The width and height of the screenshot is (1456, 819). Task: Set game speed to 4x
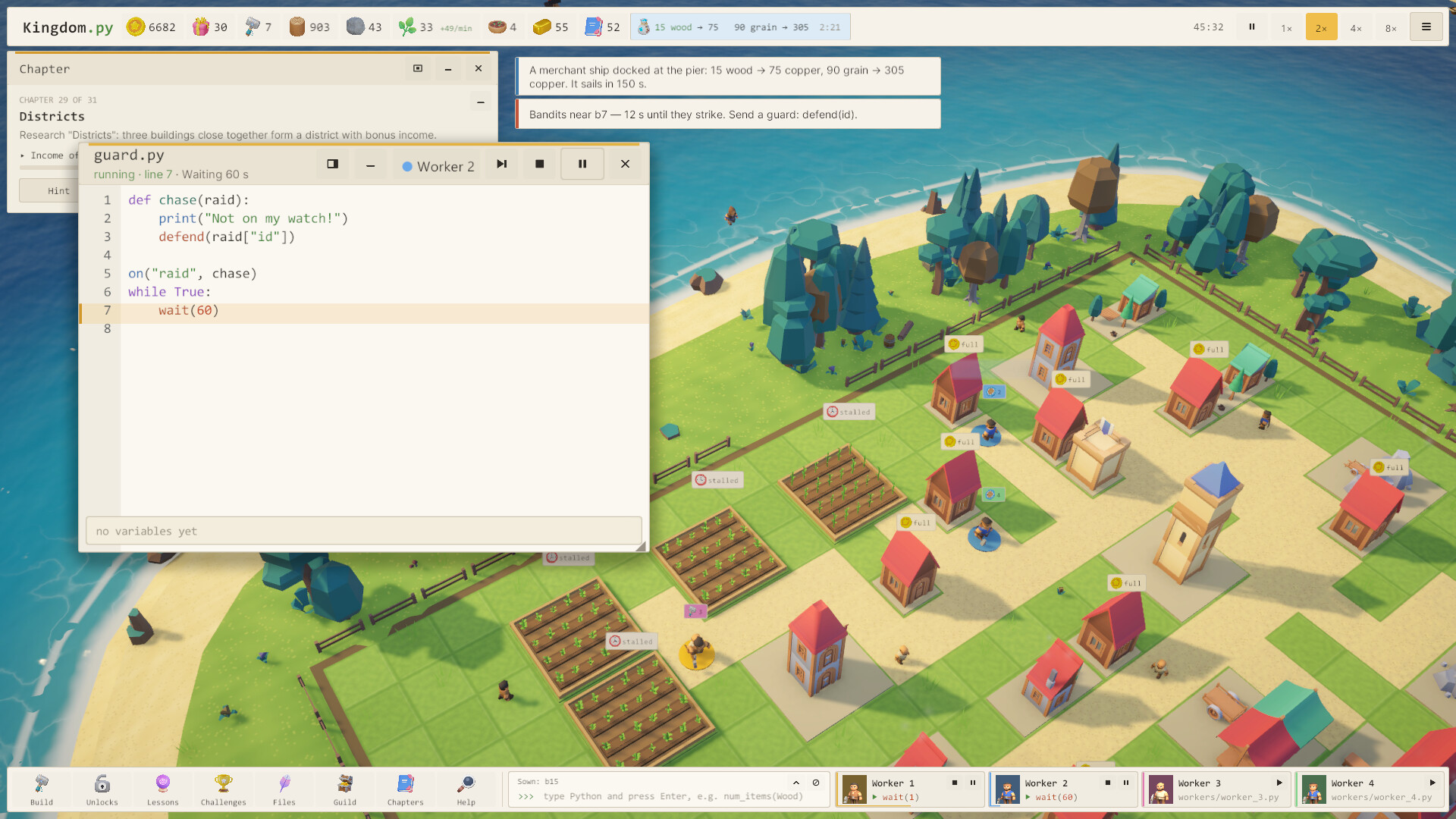tap(1356, 27)
